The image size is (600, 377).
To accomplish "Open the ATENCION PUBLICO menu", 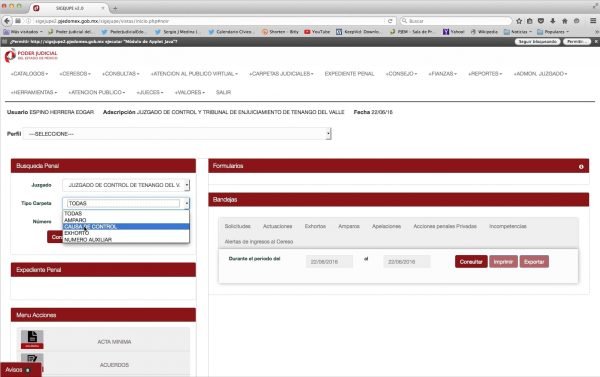I will pos(96,92).
